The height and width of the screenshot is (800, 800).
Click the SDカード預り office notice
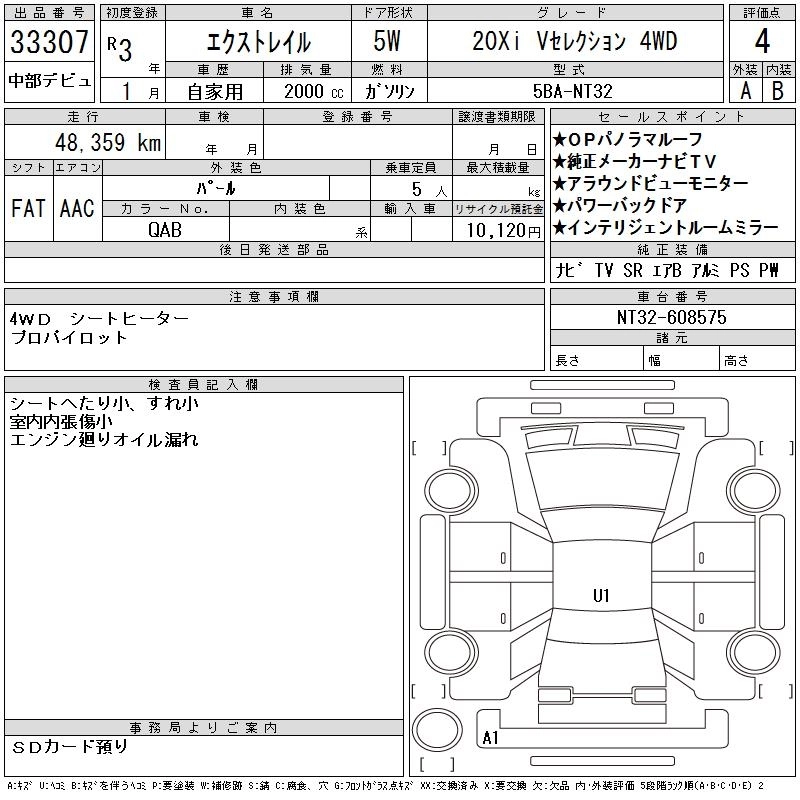72,746
